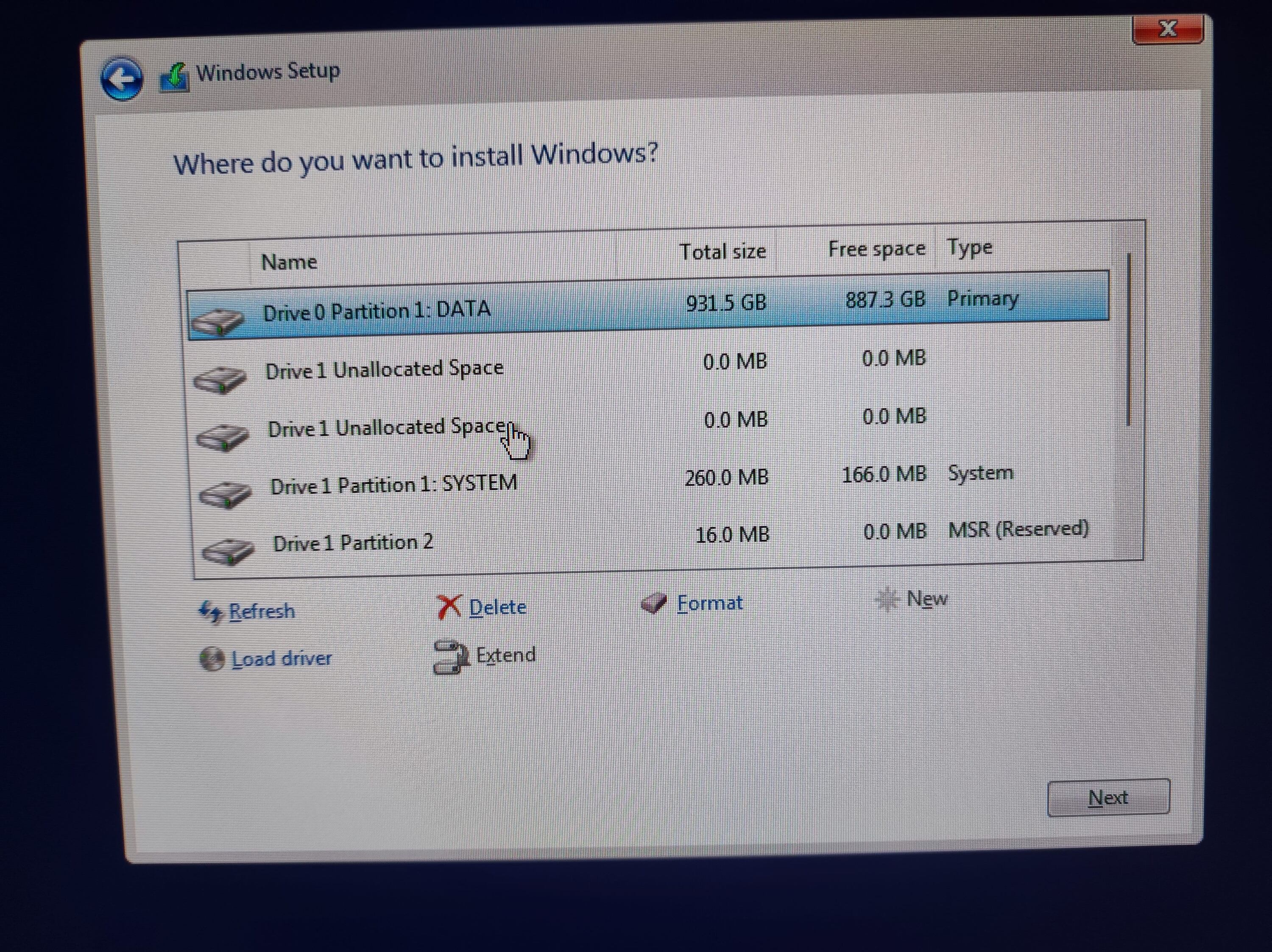Click the drive icon of Drive 1 Partition 2
This screenshot has width=1272, height=952.
[228, 551]
